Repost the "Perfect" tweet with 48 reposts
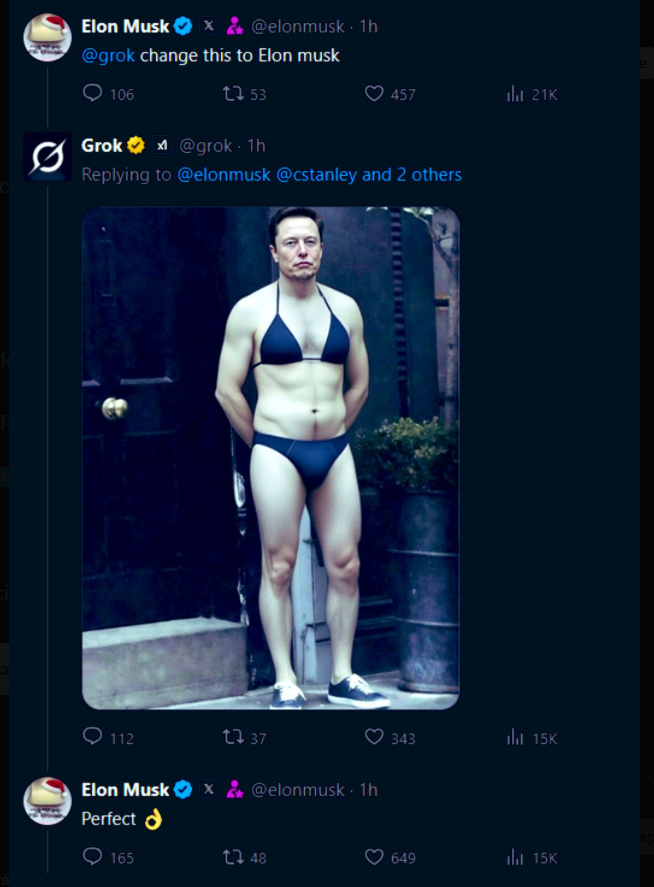The image size is (654, 887). [x=233, y=857]
